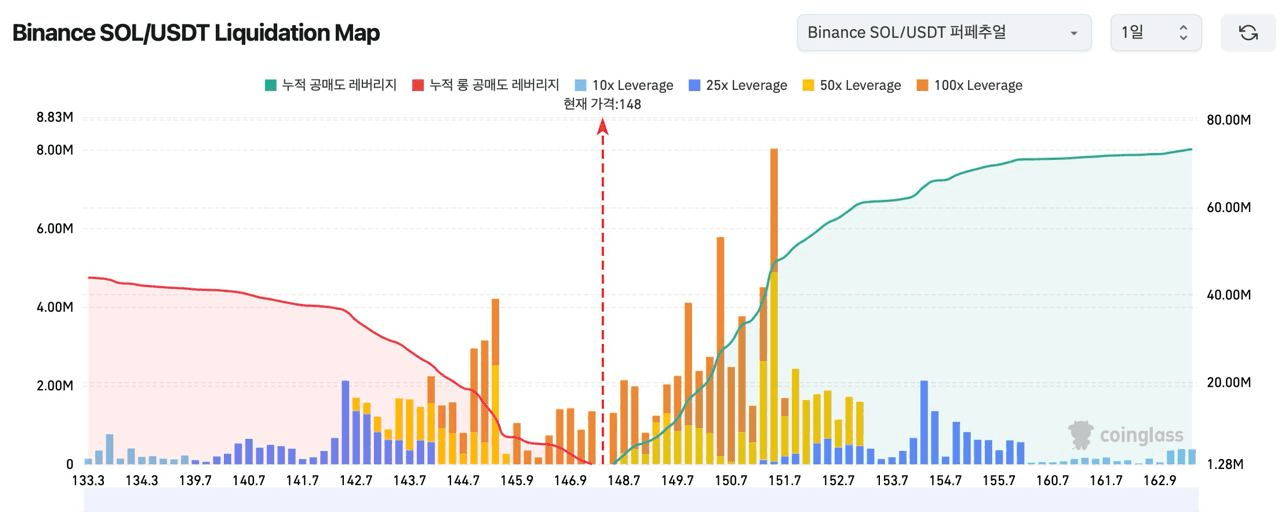Click the tall blue bar near 142.7
The image size is (1280, 512).
point(345,420)
